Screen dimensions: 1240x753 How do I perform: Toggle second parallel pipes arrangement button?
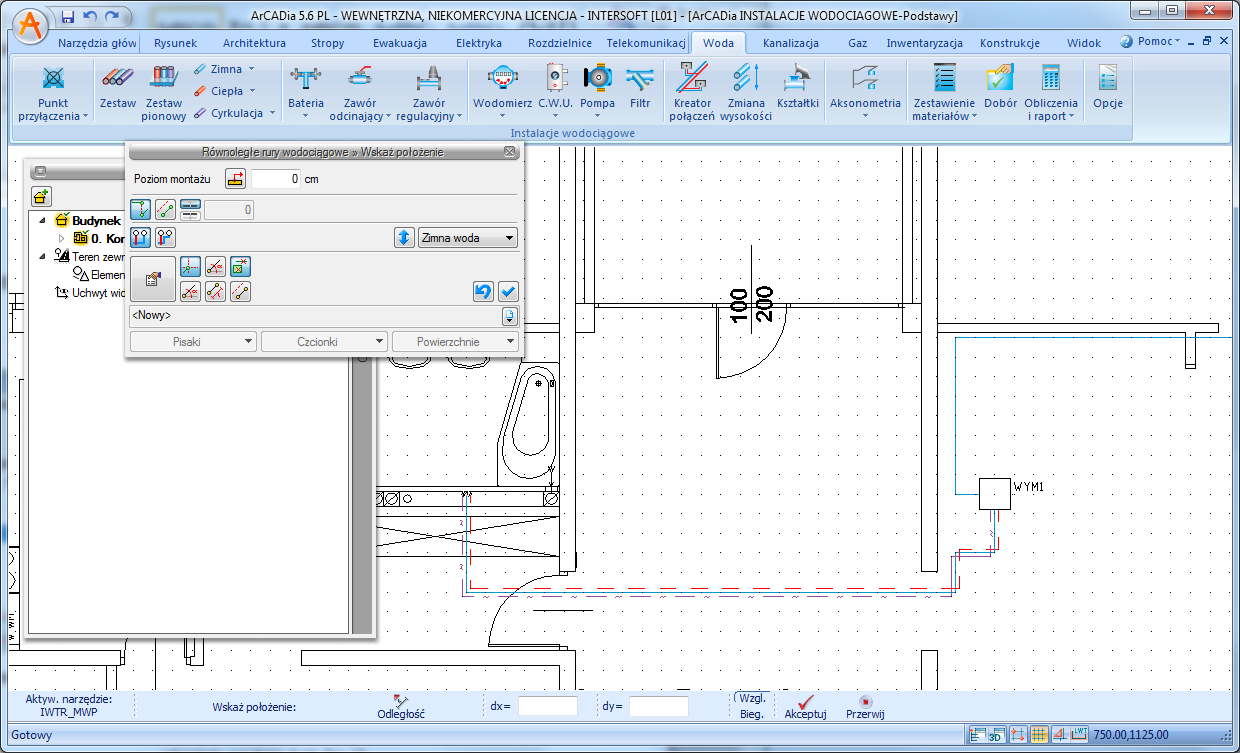[166, 238]
